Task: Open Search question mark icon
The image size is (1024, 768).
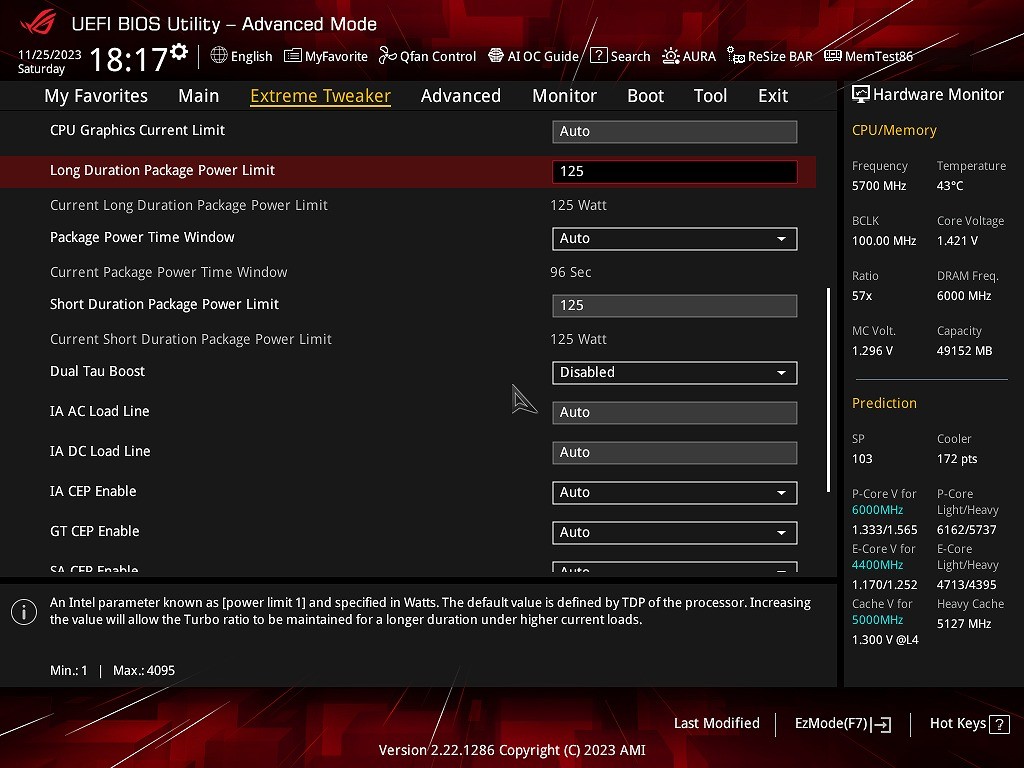Action: pyautogui.click(x=598, y=56)
